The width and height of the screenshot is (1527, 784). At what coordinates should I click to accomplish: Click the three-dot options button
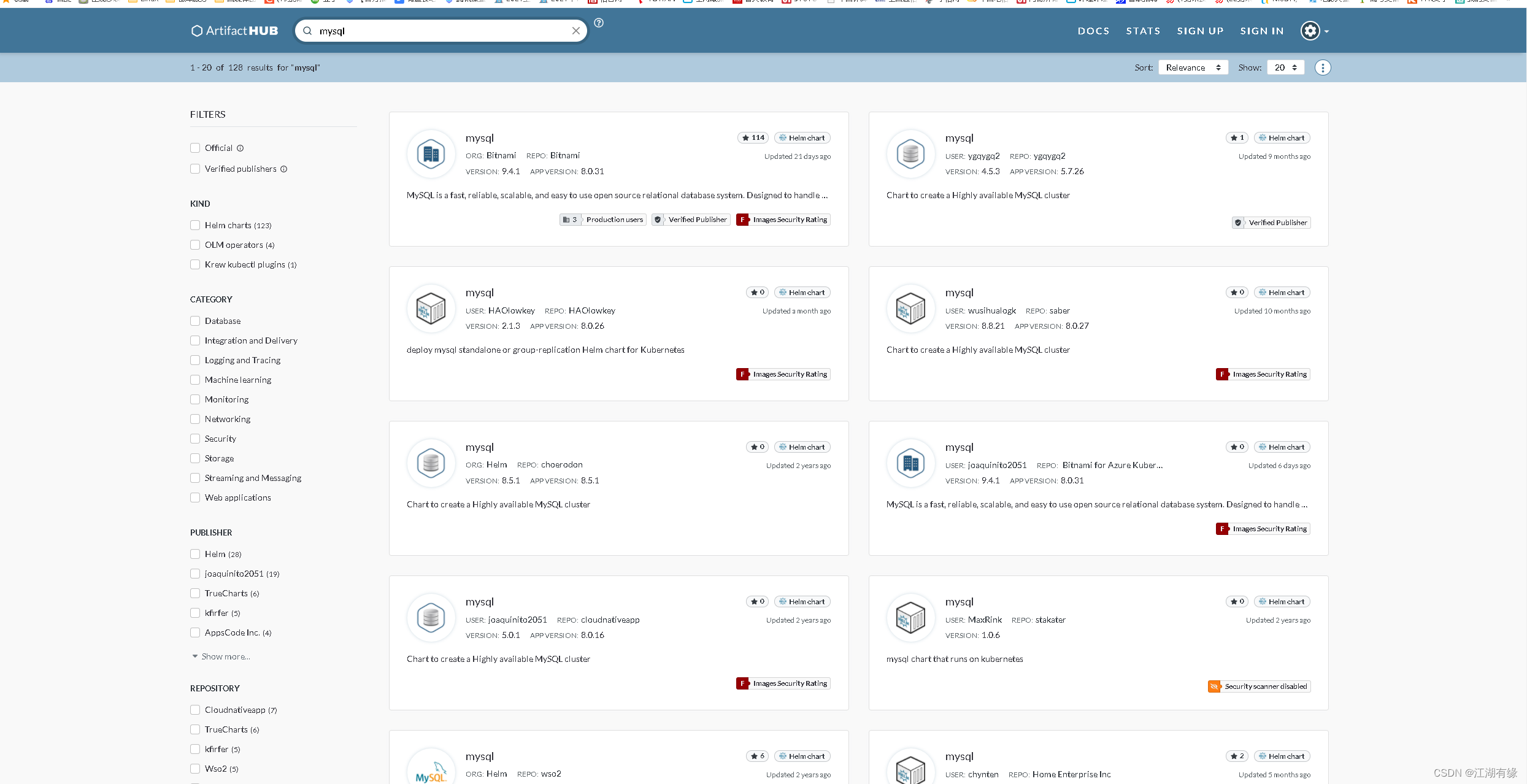tap(1323, 67)
